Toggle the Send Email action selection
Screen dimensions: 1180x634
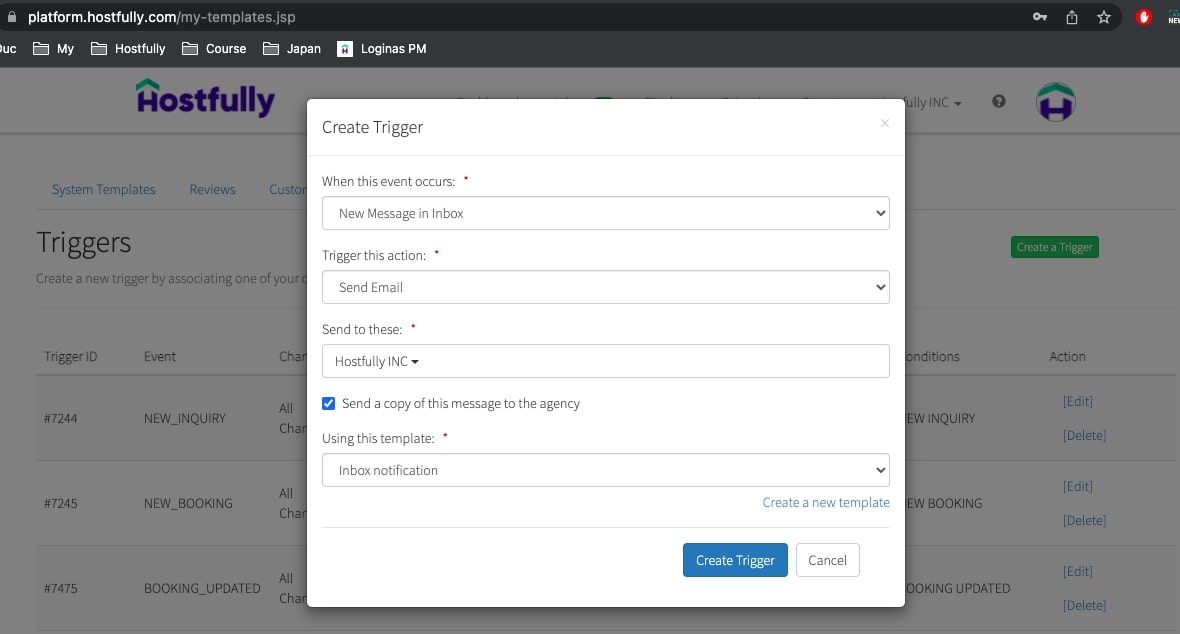click(604, 287)
